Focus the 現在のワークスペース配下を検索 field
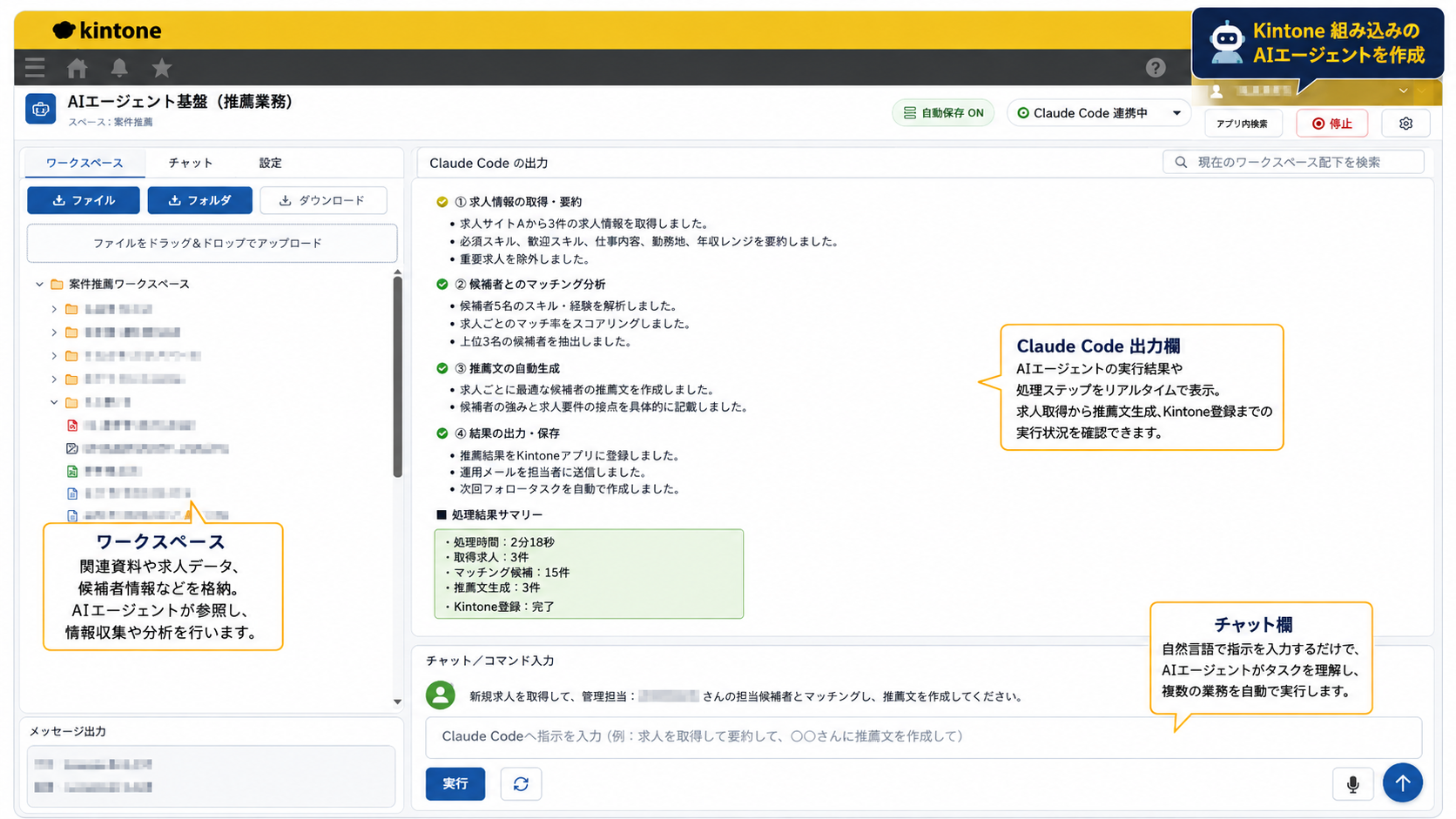 [1293, 162]
